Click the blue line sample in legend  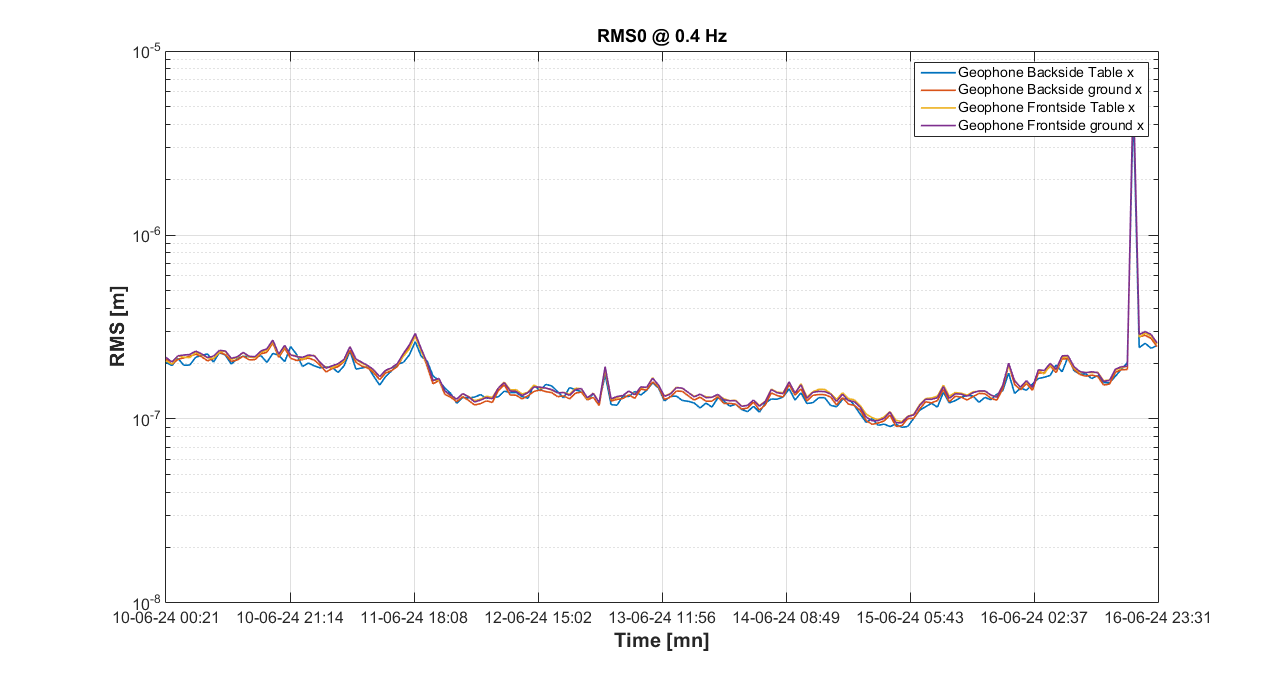pyautogui.click(x=936, y=72)
